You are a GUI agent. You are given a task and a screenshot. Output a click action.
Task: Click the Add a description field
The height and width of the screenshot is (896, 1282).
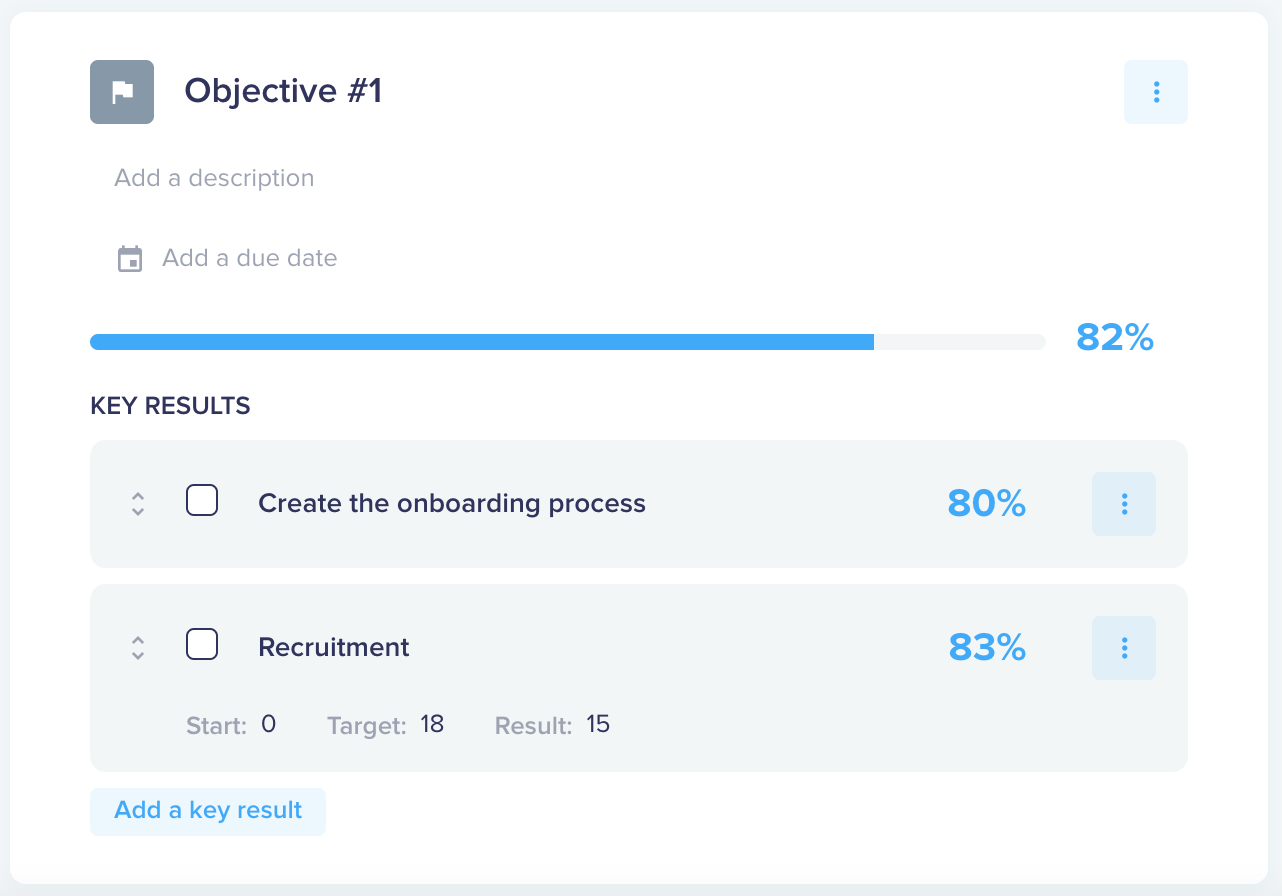214,178
